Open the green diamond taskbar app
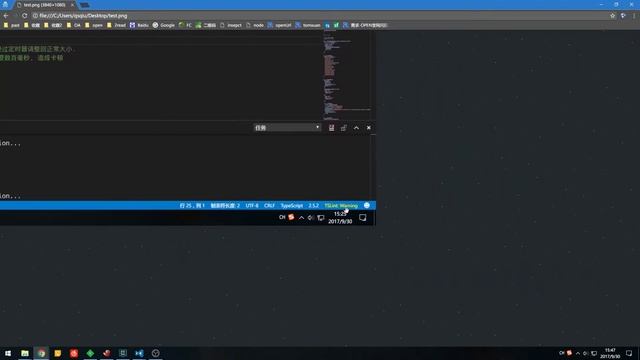Viewport: 640px width, 360px height. (90, 353)
